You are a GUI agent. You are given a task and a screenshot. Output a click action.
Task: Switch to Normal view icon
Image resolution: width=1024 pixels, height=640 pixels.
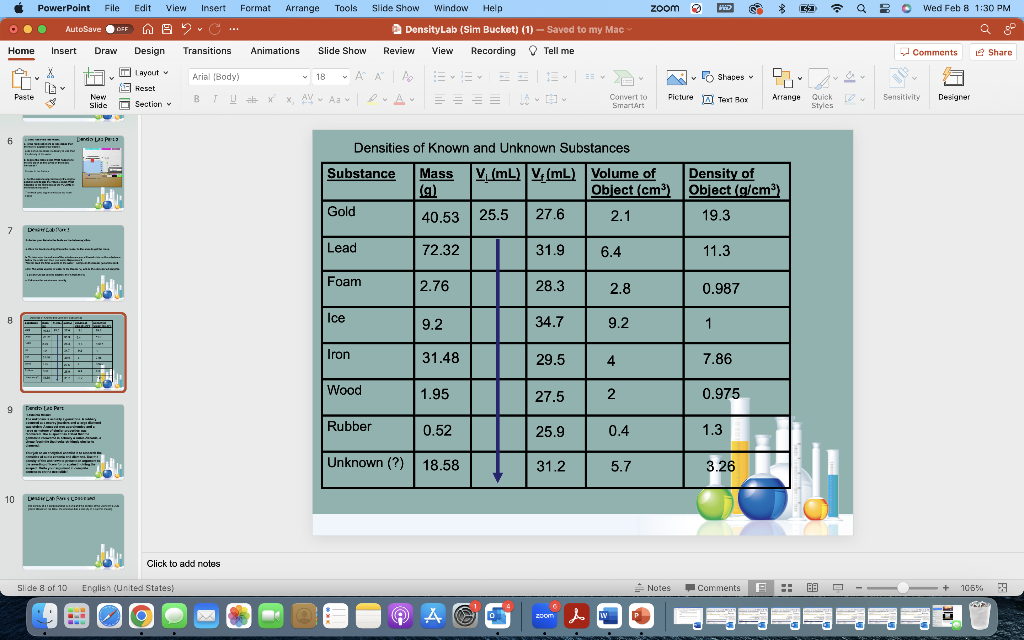tap(761, 588)
